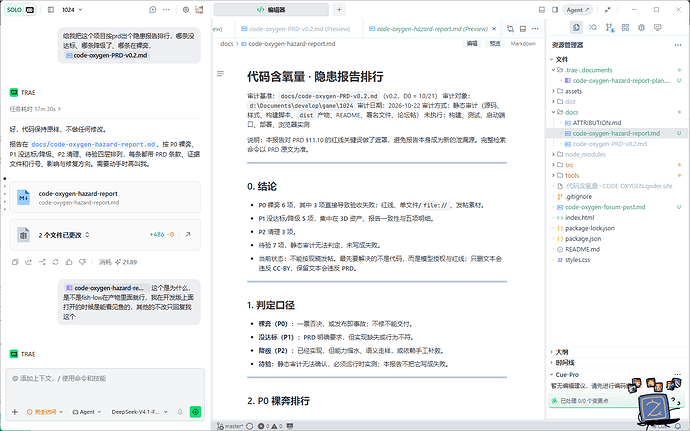Expand the src folder
690x431 pixels.
pos(569,165)
